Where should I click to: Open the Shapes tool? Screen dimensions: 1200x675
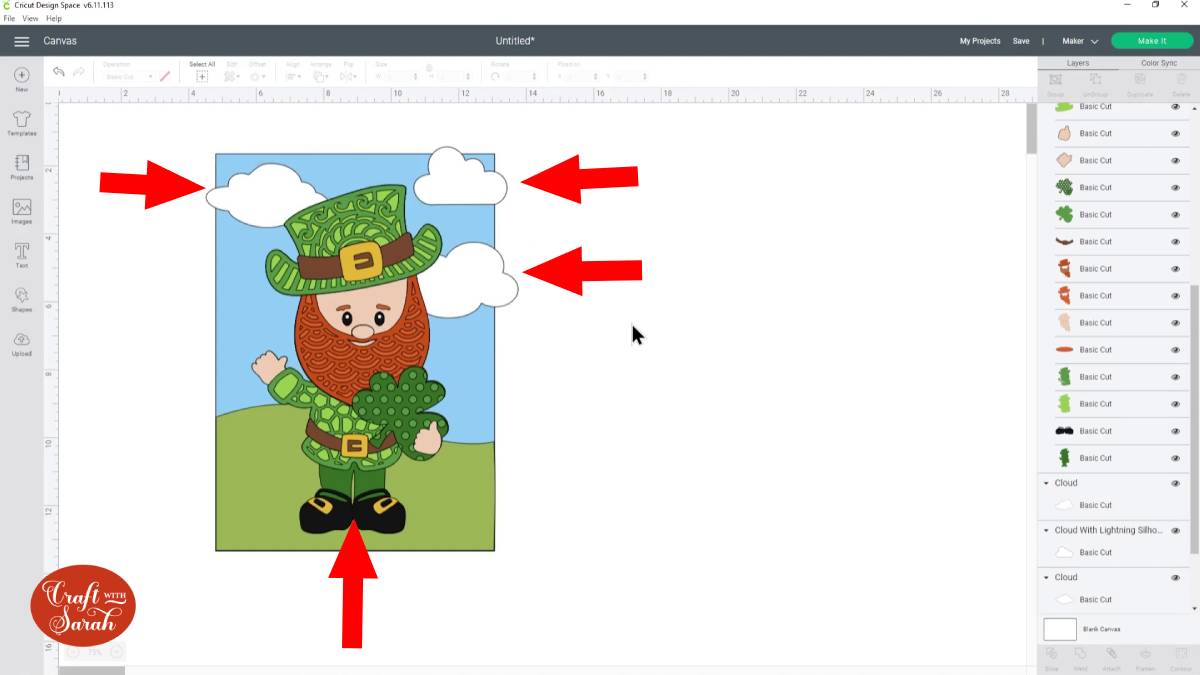pos(21,299)
